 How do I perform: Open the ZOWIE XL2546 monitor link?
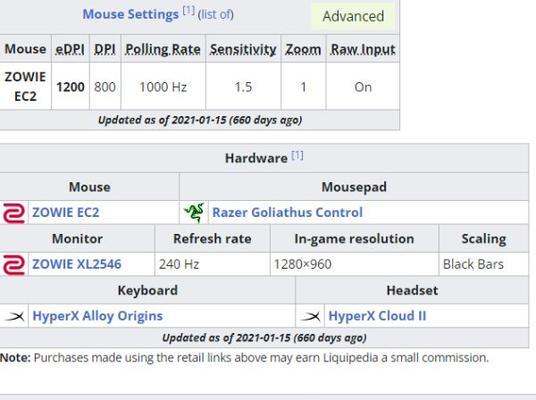pyautogui.click(x=77, y=264)
